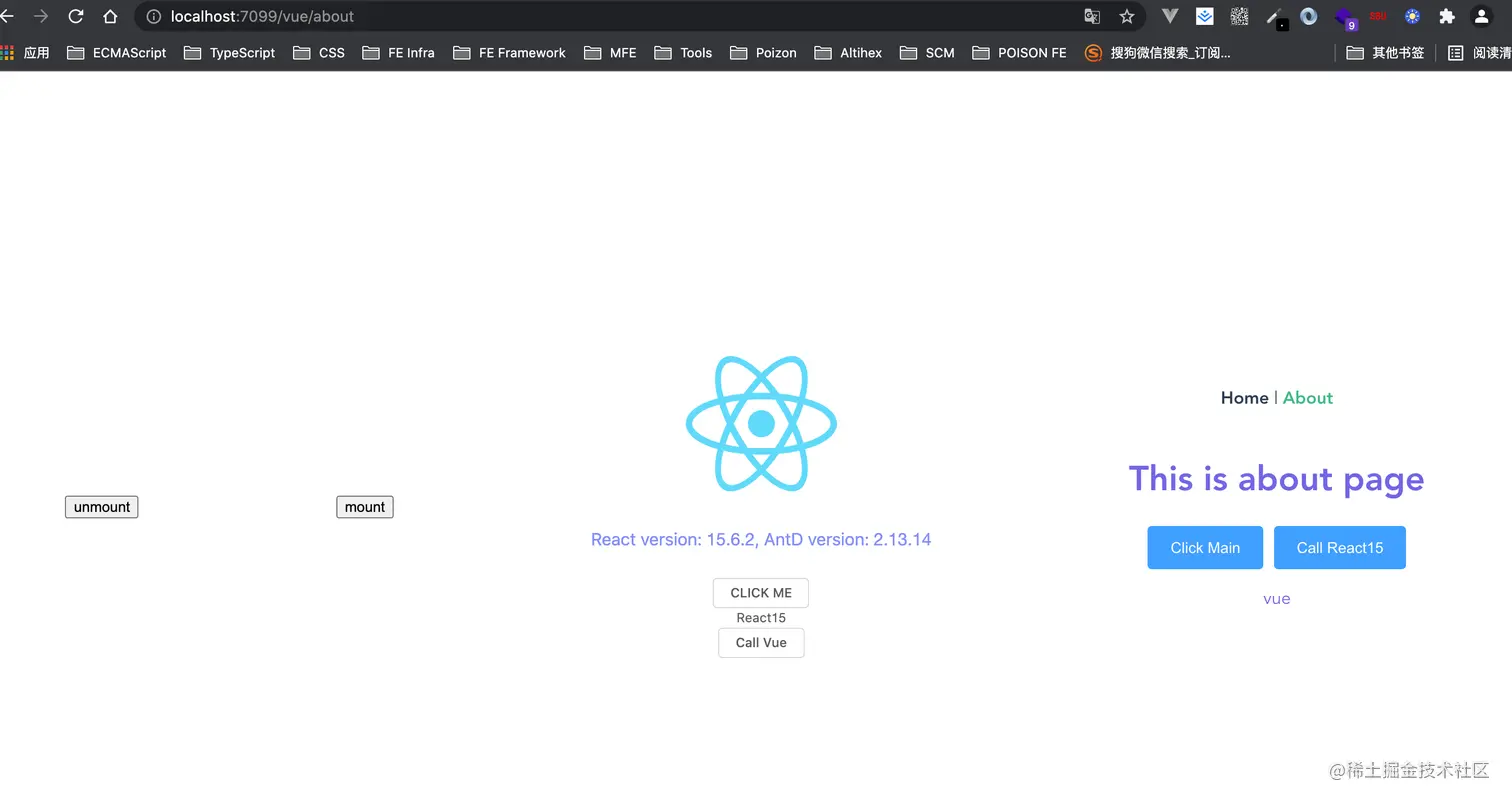Open the QR code extension icon
This screenshot has width=1512, height=803.
(x=1239, y=16)
